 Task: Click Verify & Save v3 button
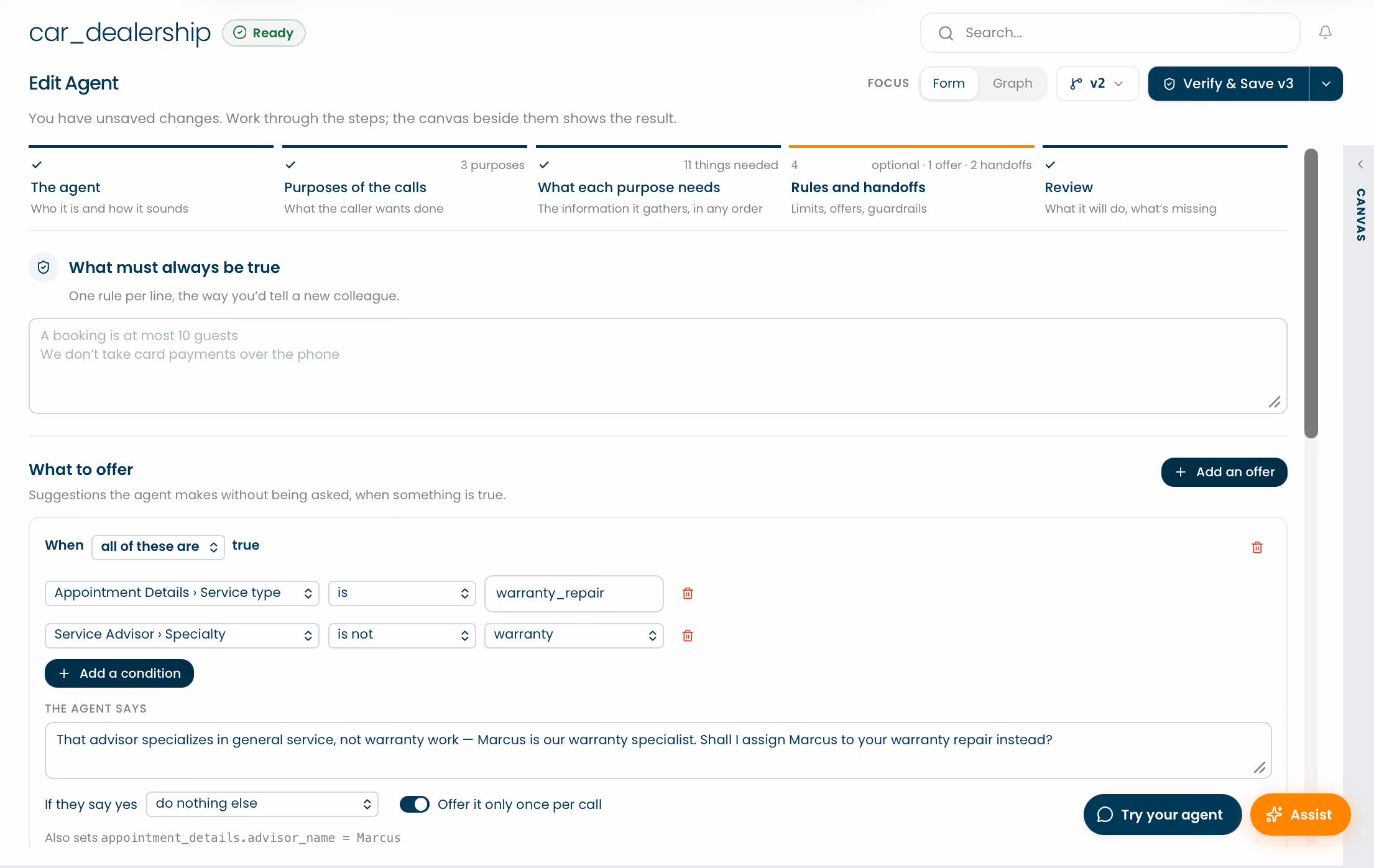click(x=1229, y=83)
